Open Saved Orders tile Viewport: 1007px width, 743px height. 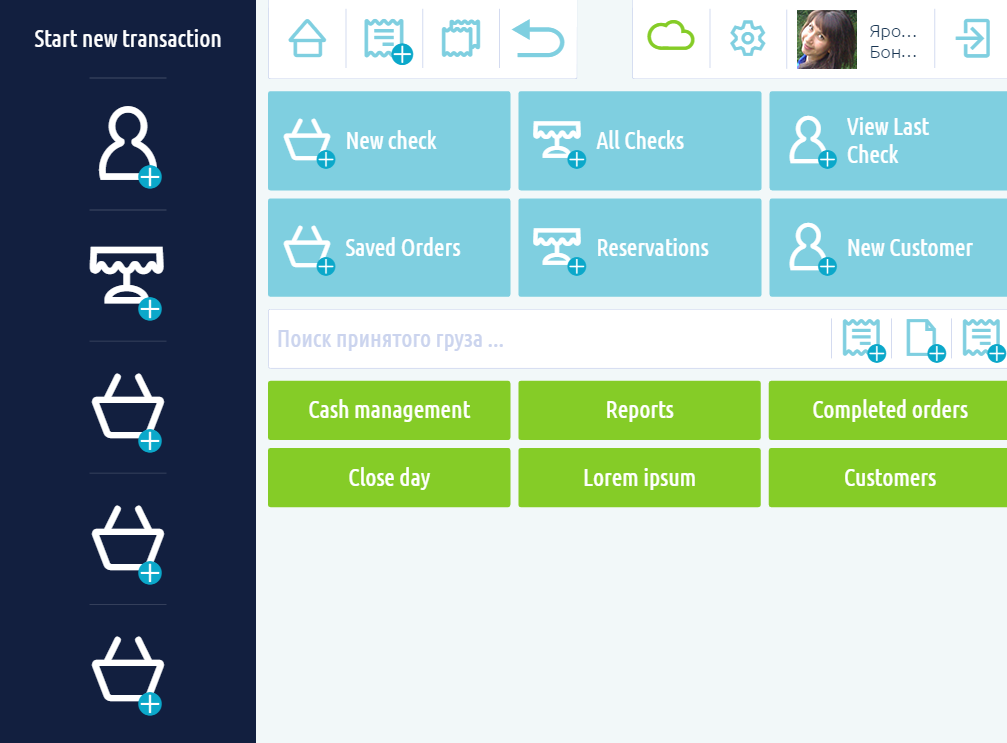(x=389, y=248)
